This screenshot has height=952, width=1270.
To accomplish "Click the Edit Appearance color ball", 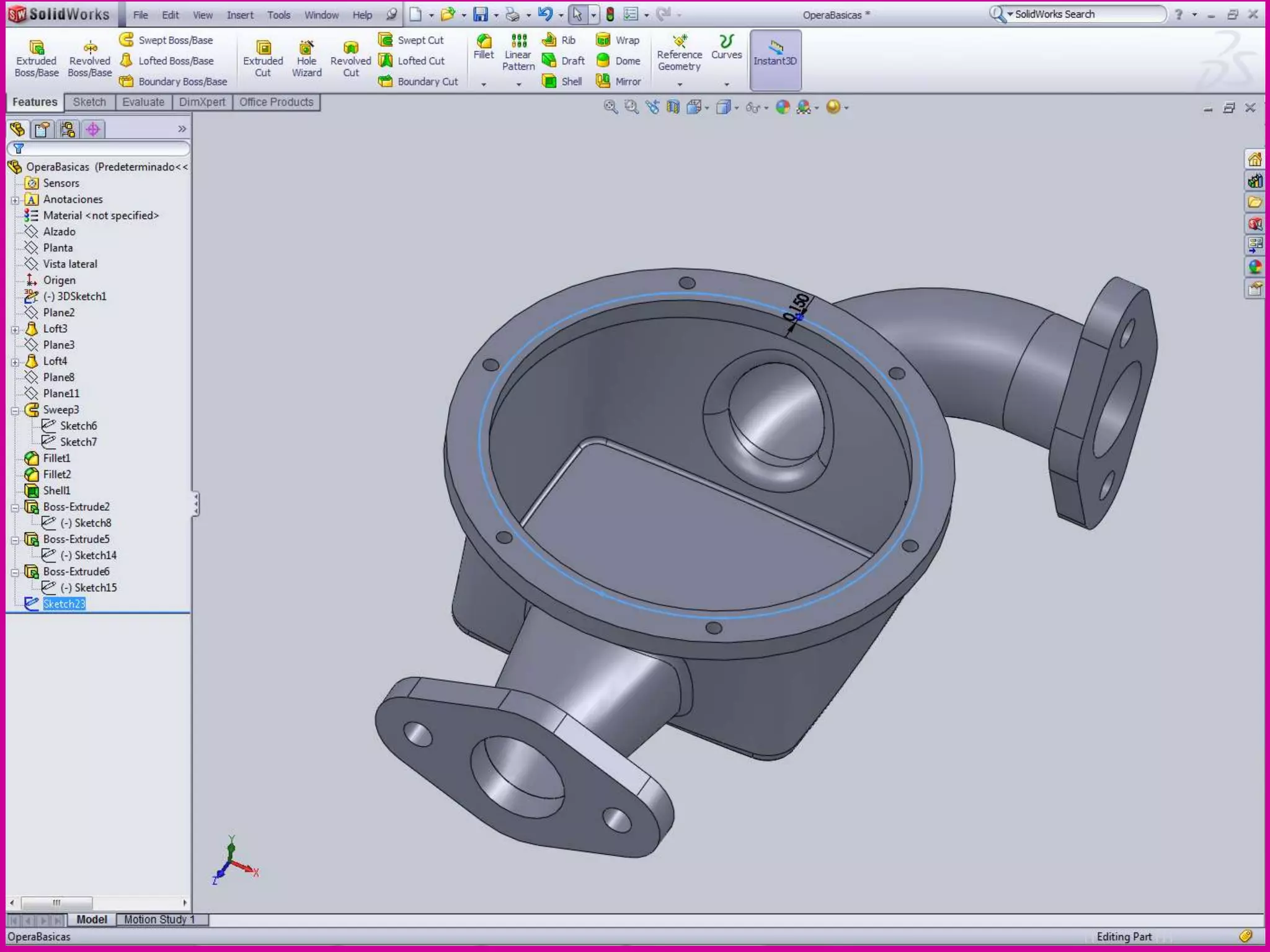I will [x=783, y=107].
